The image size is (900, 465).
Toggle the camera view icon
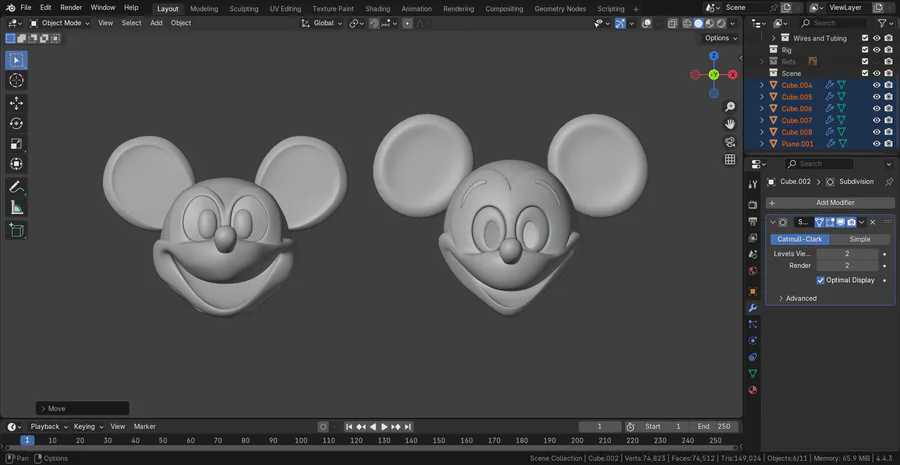(730, 142)
